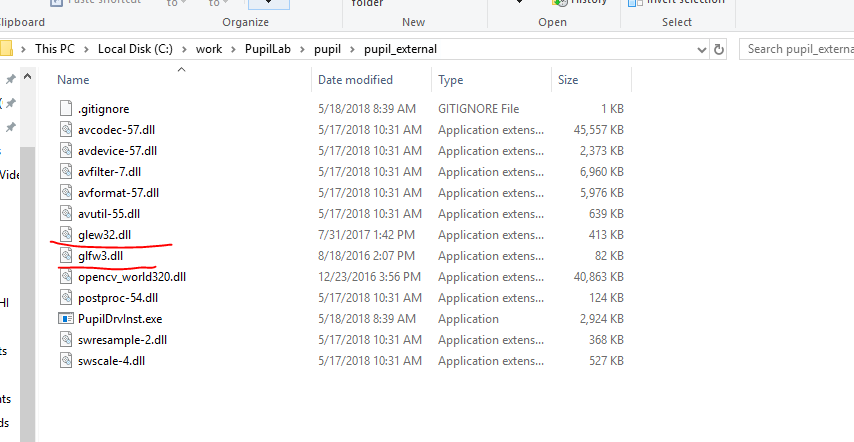Open the address bar history dropdown

(702, 50)
